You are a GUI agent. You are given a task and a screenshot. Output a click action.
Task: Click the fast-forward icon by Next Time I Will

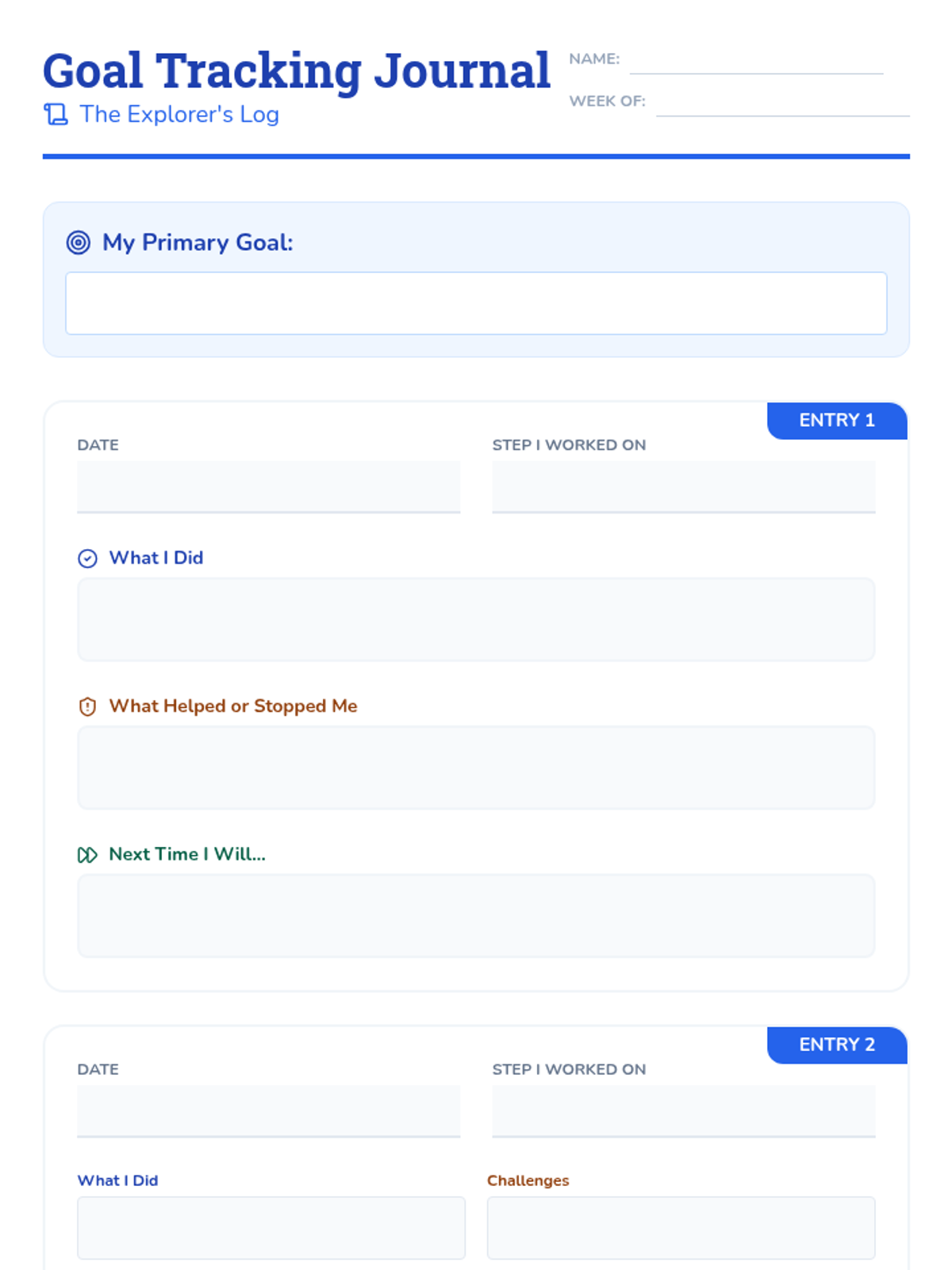(87, 855)
